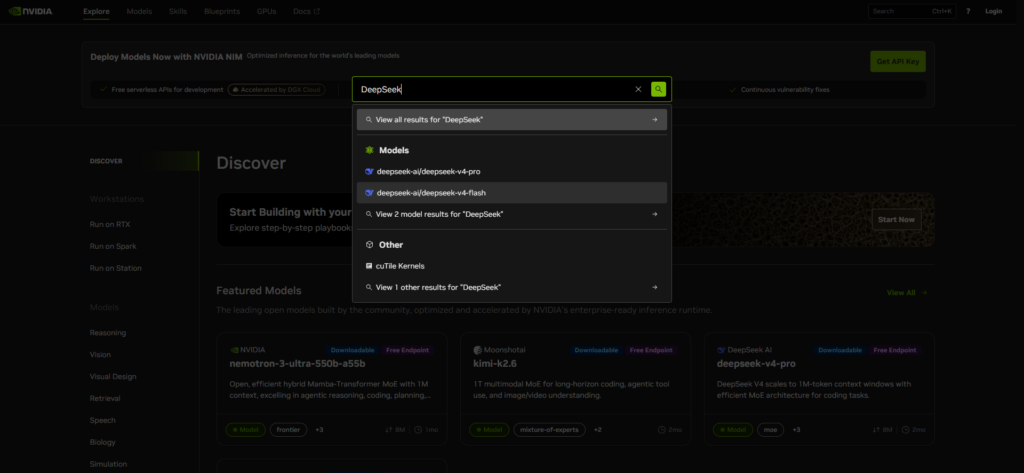1024x473 pixels.
Task: Click the Get API Key button
Action: click(x=897, y=61)
